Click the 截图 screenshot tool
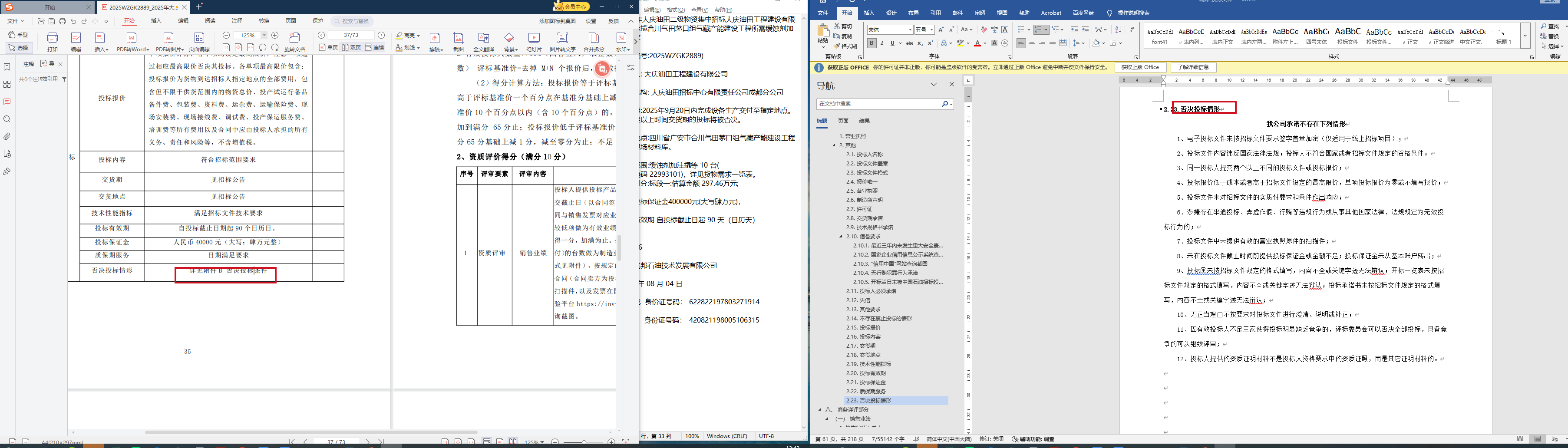Viewport: 1568px width, 448px height. tap(459, 41)
